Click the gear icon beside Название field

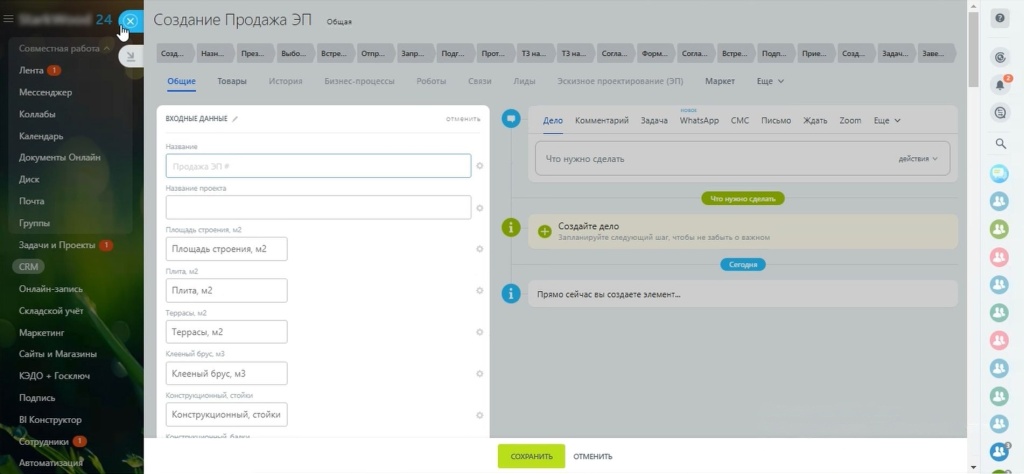click(480, 165)
